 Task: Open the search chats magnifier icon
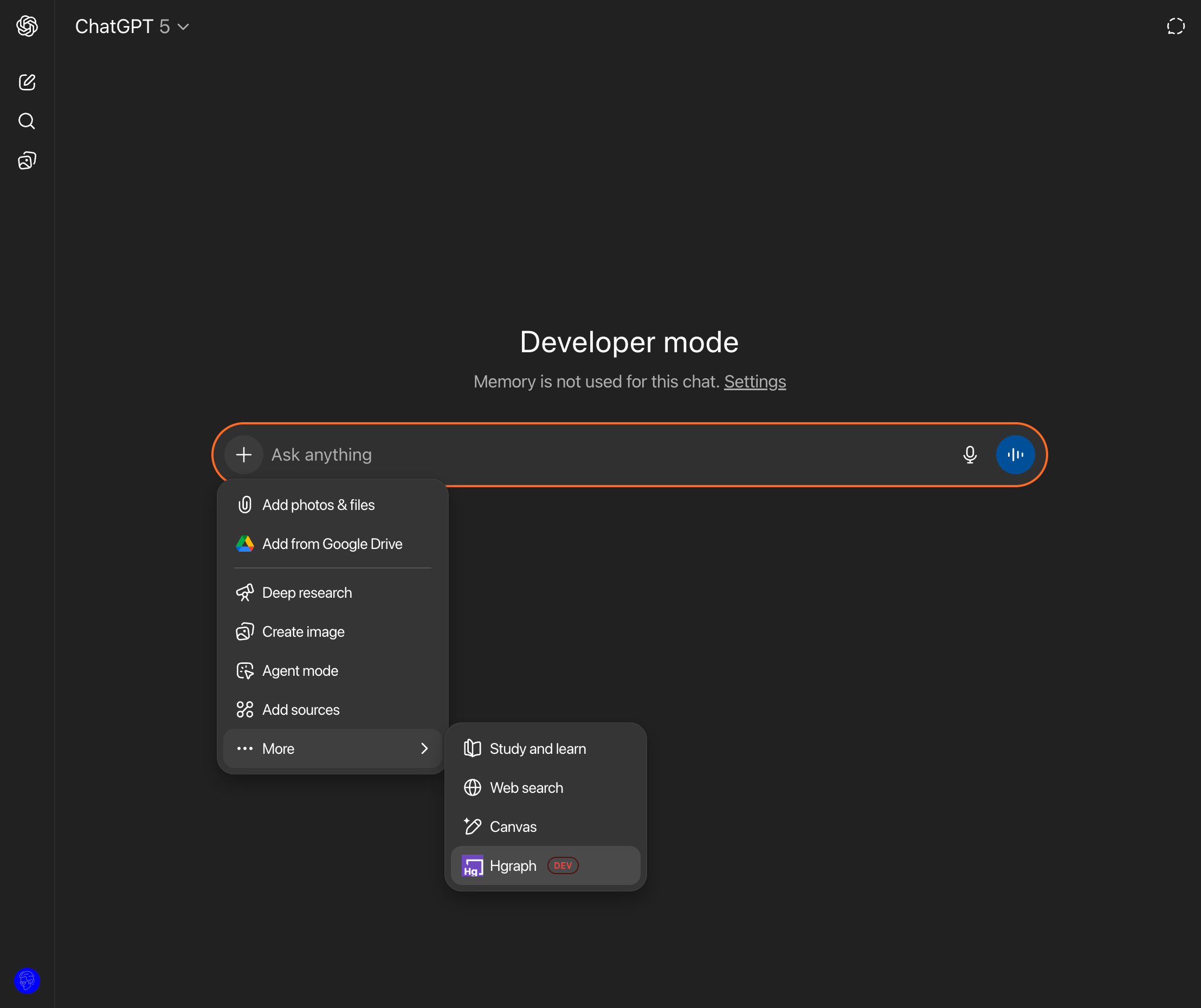tap(27, 121)
